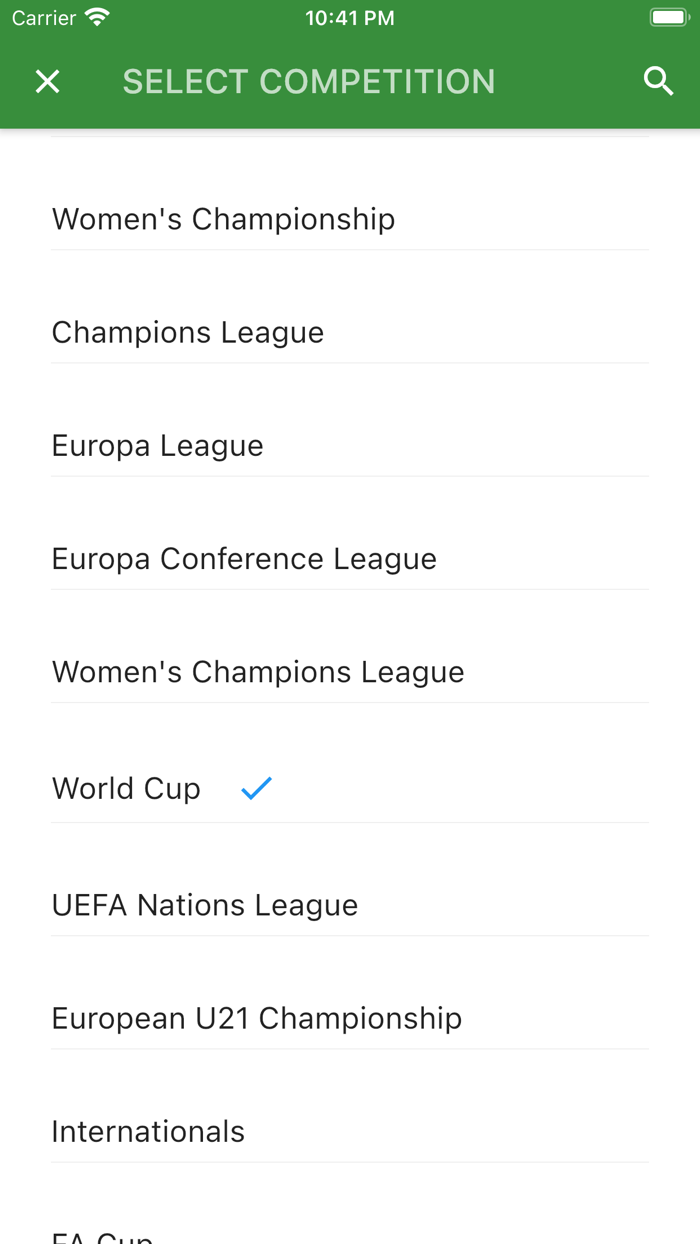This screenshot has width=700, height=1244.
Task: Select Women's Championship competition
Action: pos(223,219)
